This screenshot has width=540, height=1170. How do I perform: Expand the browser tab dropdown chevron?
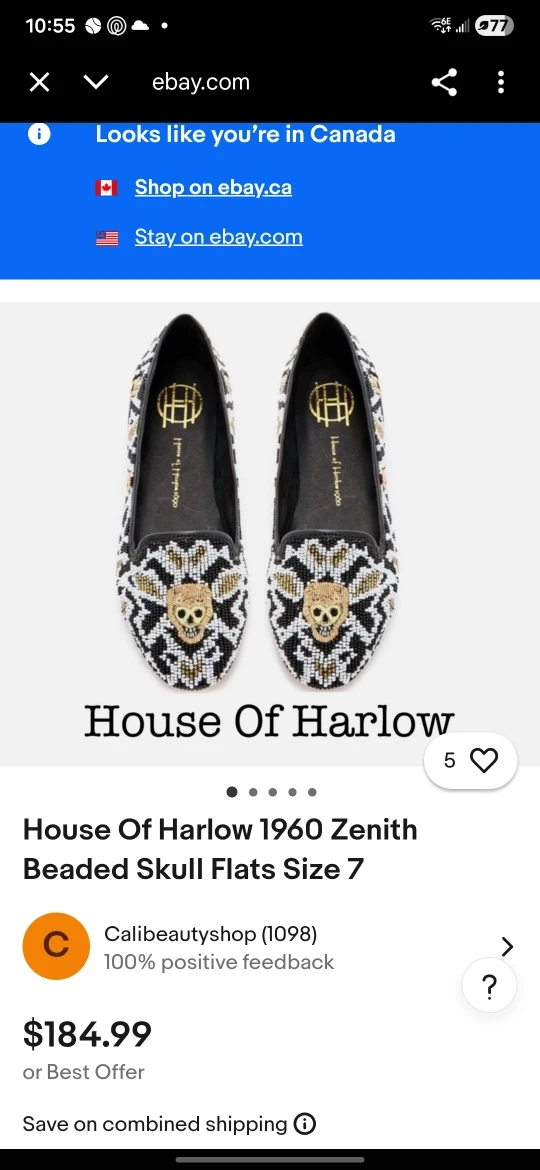97,82
